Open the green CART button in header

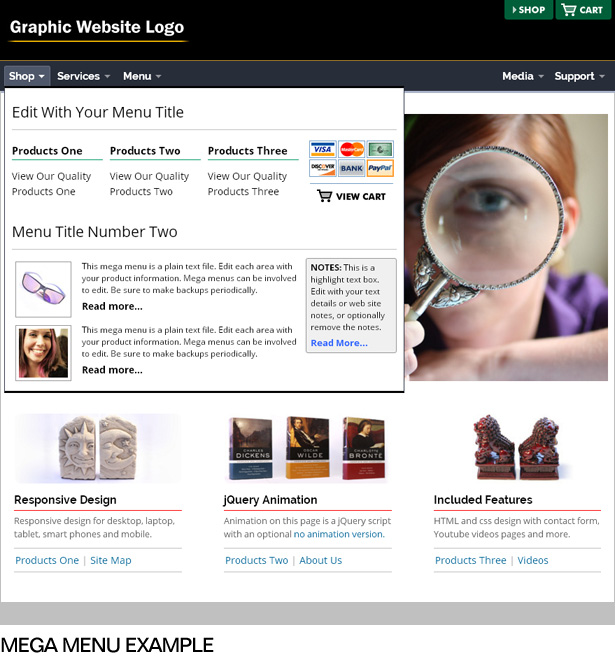coord(583,10)
